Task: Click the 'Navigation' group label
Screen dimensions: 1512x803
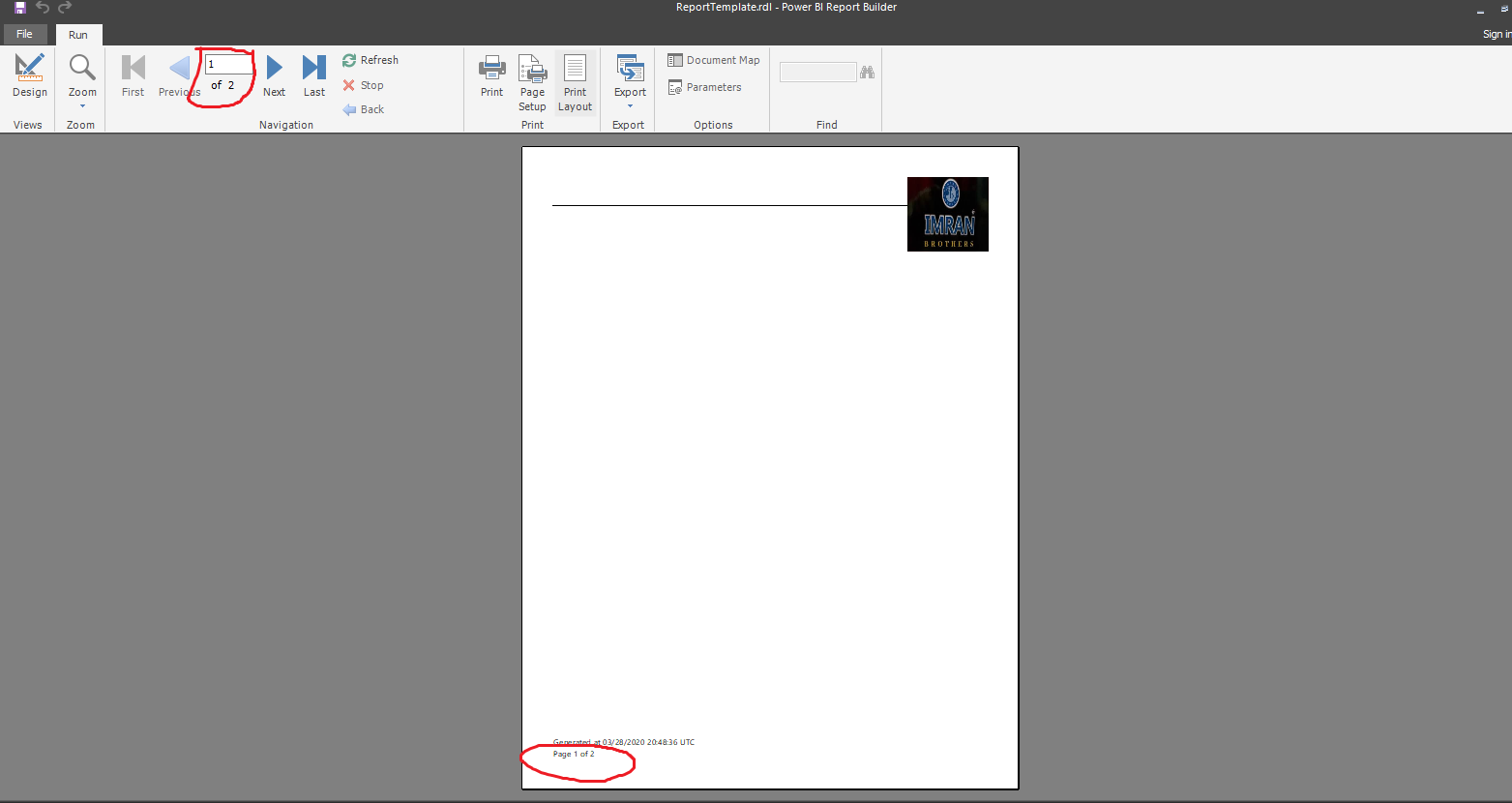Action: pyautogui.click(x=286, y=125)
